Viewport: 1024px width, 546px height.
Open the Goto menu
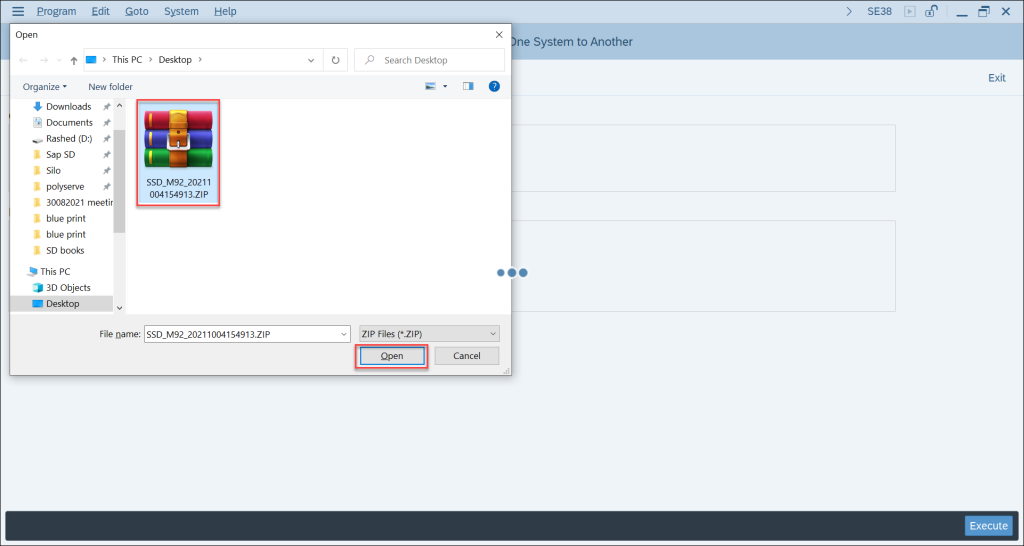(x=136, y=11)
